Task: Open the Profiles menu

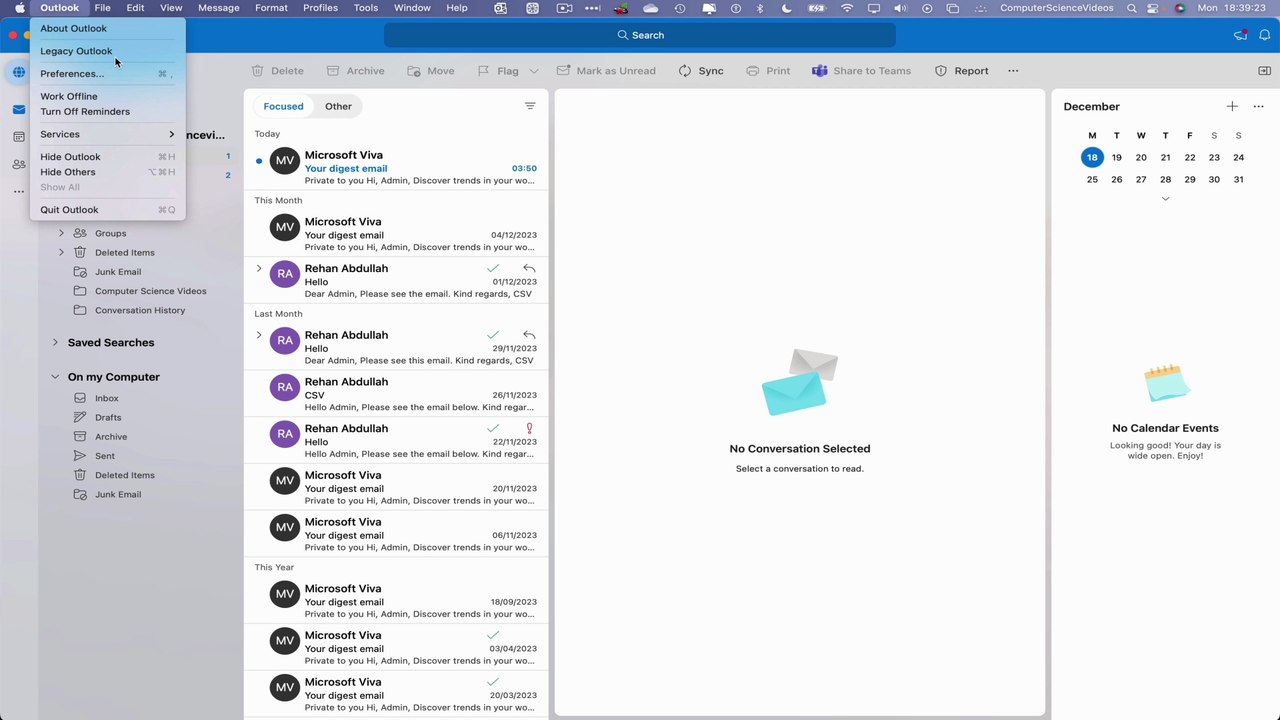Action: 320,8
